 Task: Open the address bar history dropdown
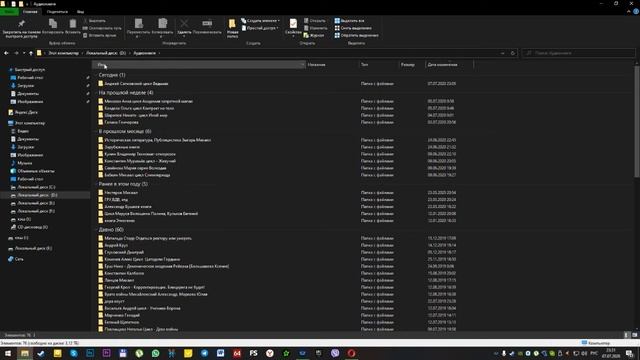click(502, 53)
